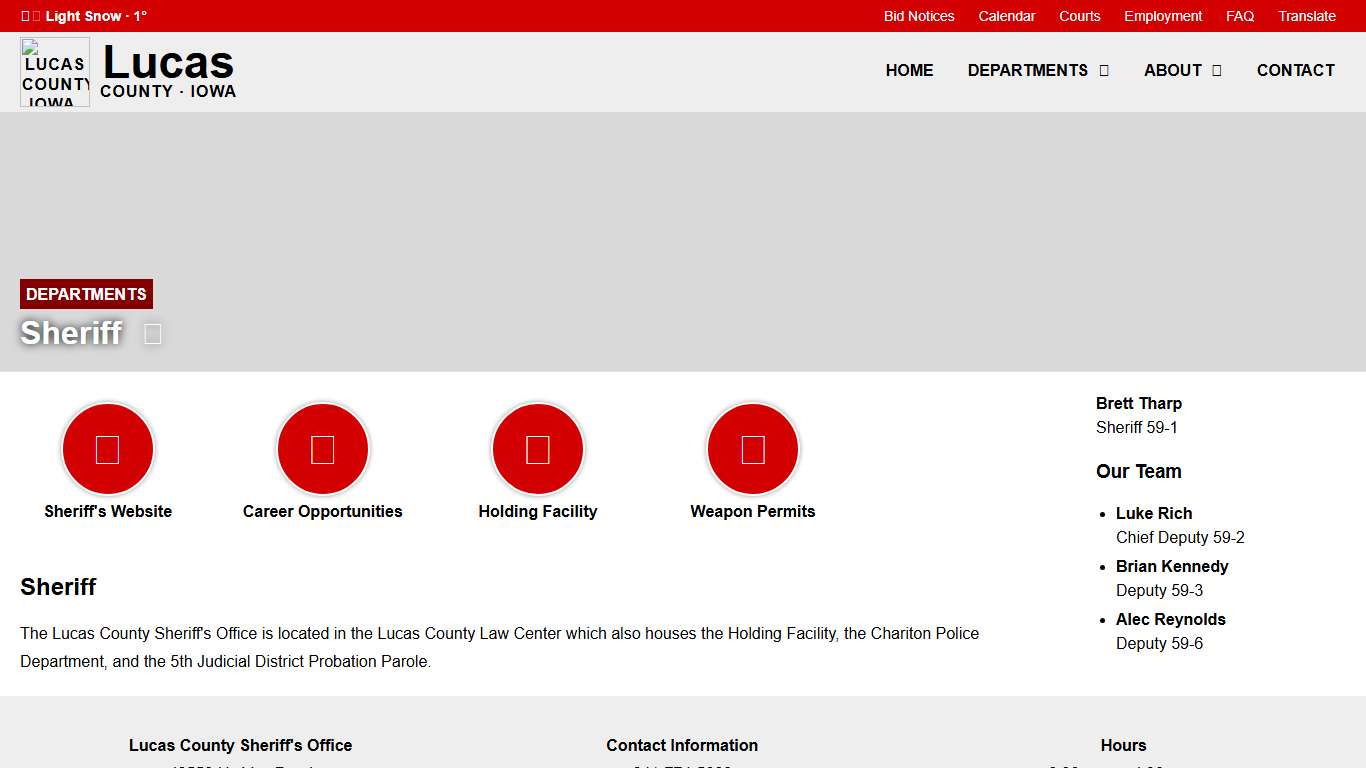Screen dimensions: 1366x768
Task: Select the Holding Facility icon
Action: [537, 449]
